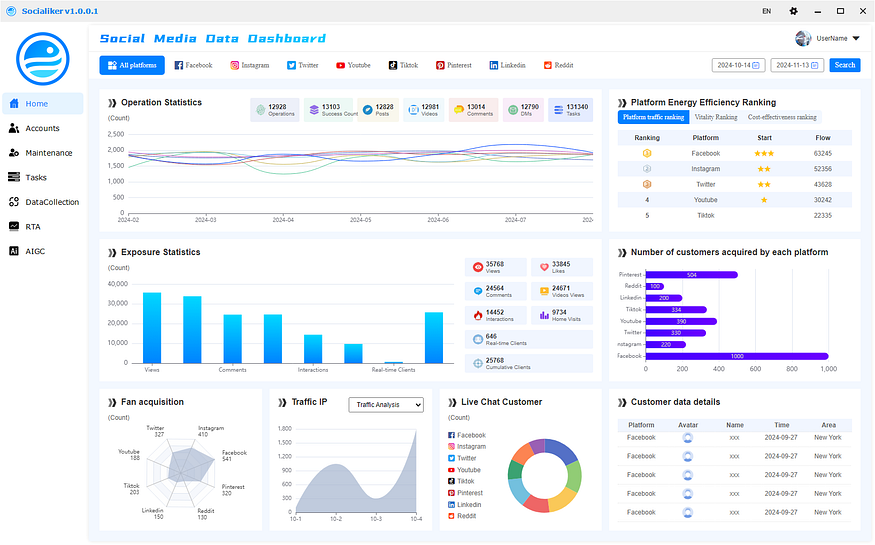Expand the Traffic Analysis dropdown
This screenshot has width=875, height=545.
[386, 404]
